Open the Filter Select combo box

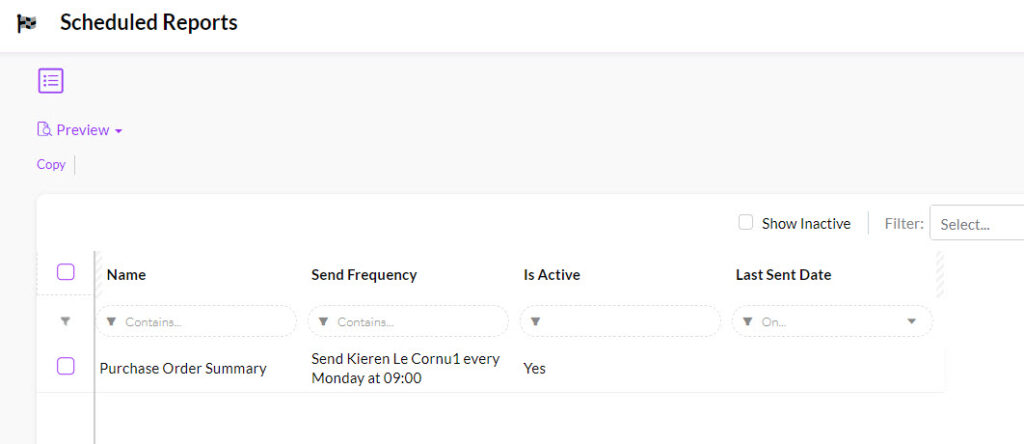[977, 223]
